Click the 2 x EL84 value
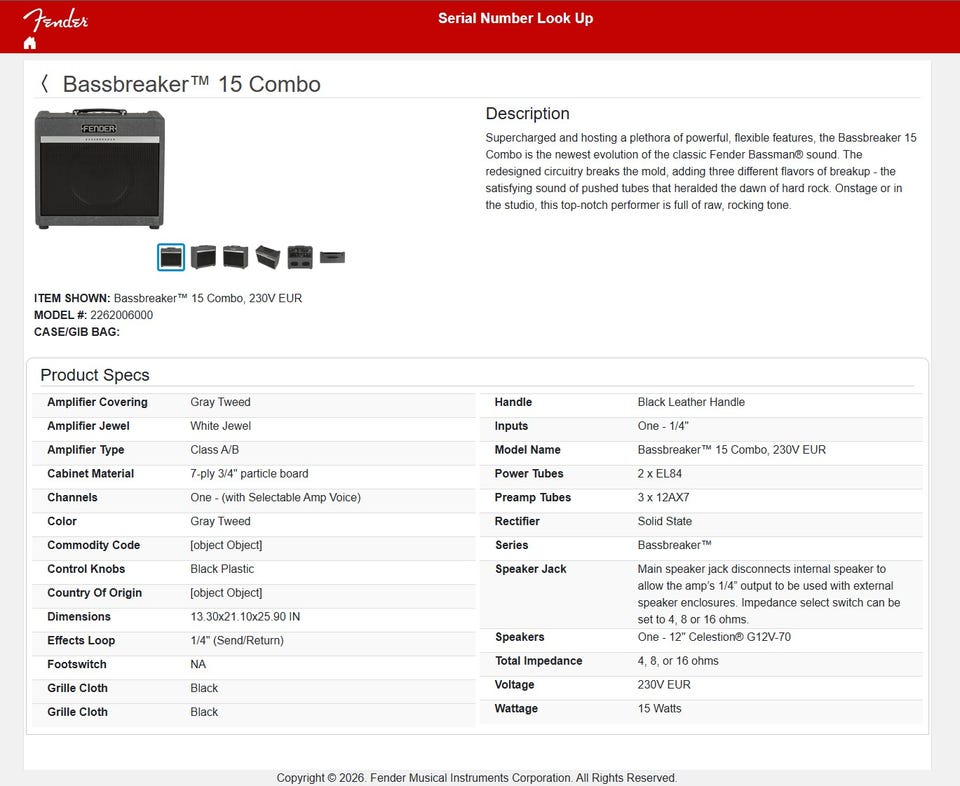960x786 pixels. click(659, 474)
